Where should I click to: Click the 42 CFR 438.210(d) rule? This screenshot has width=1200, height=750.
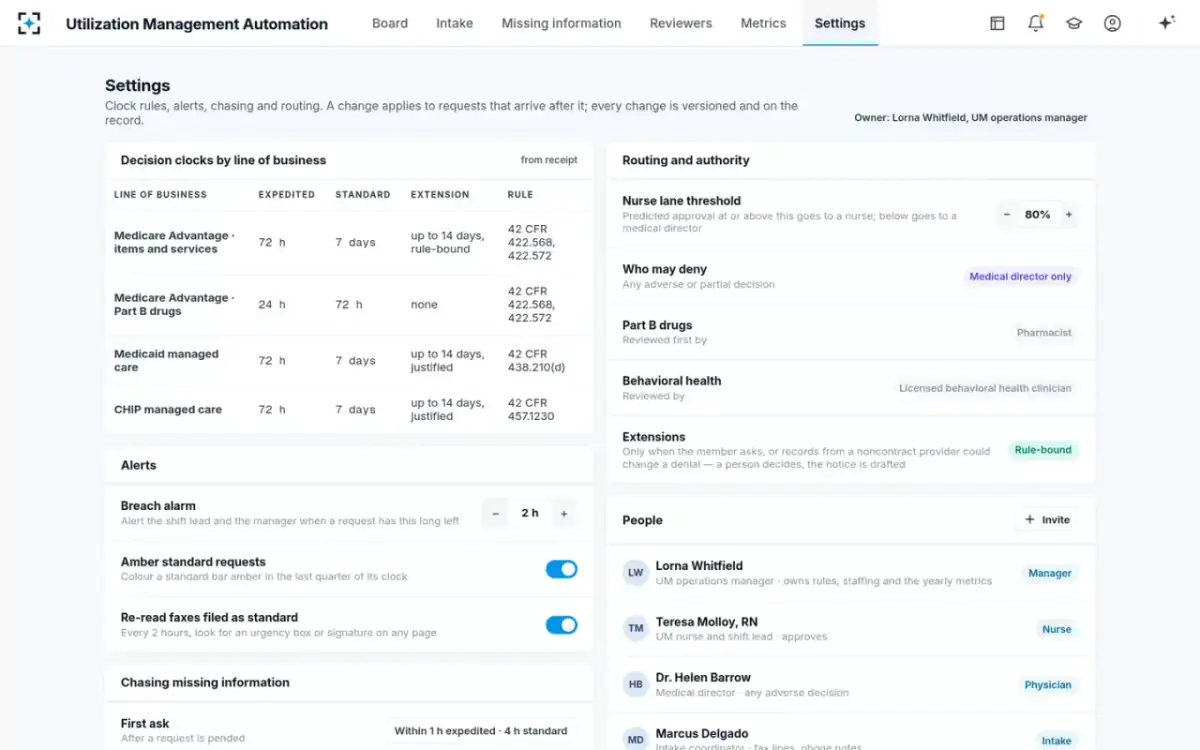coord(536,361)
